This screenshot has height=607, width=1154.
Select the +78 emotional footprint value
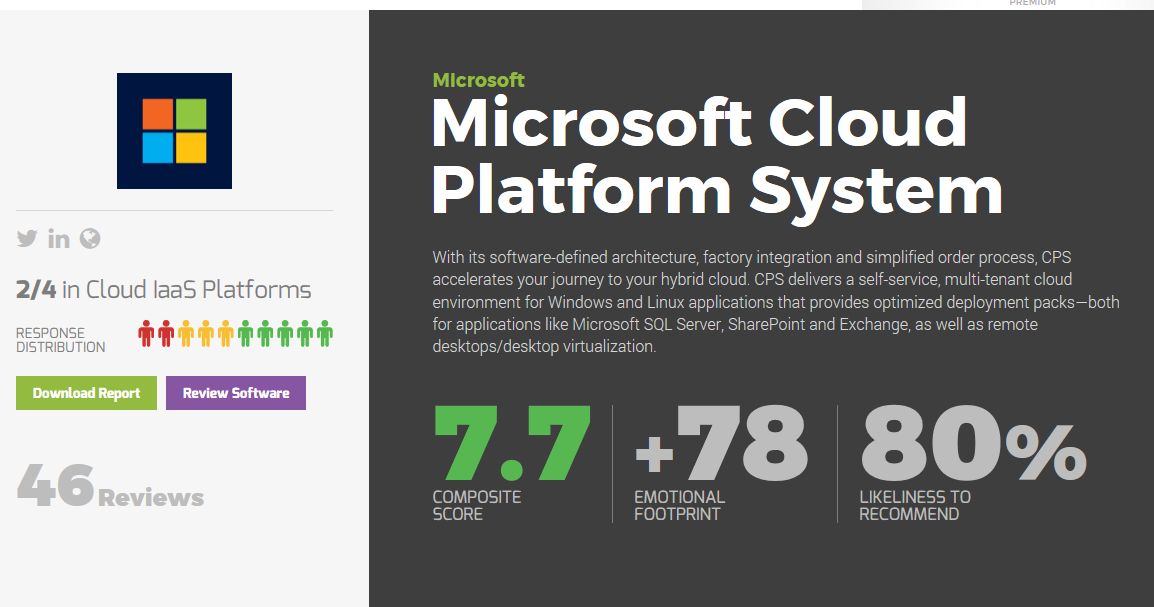[x=721, y=444]
